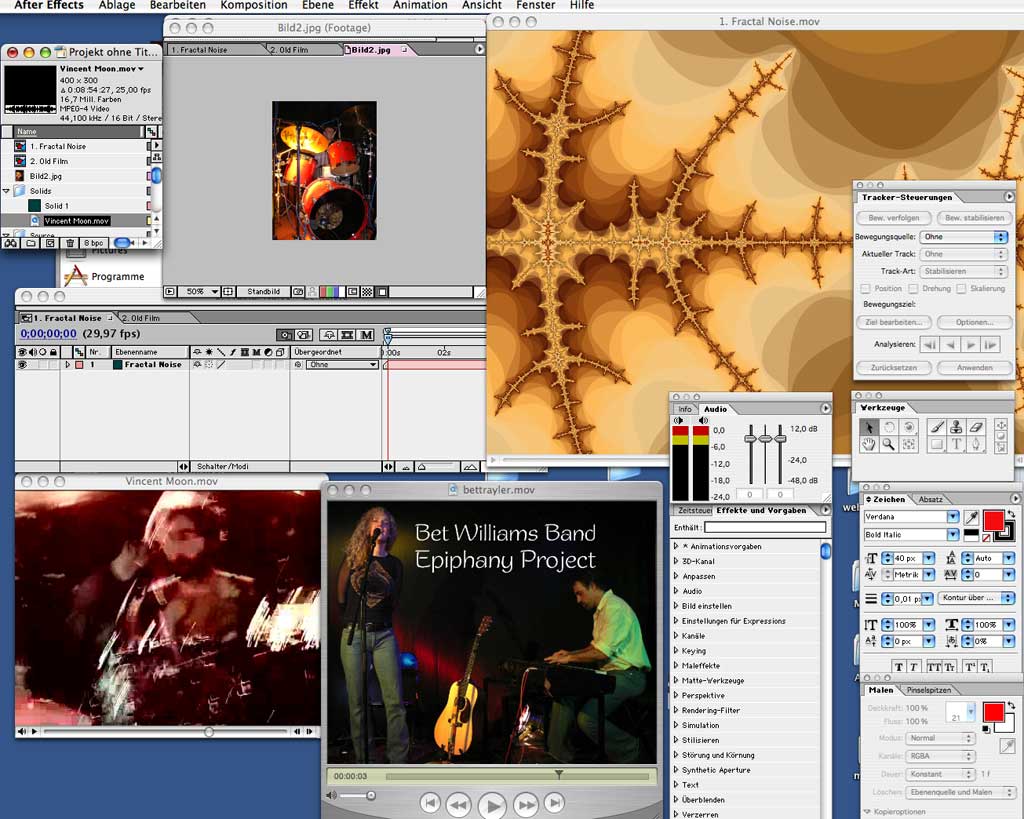Click the Enthält search field in Effekte

[x=765, y=527]
